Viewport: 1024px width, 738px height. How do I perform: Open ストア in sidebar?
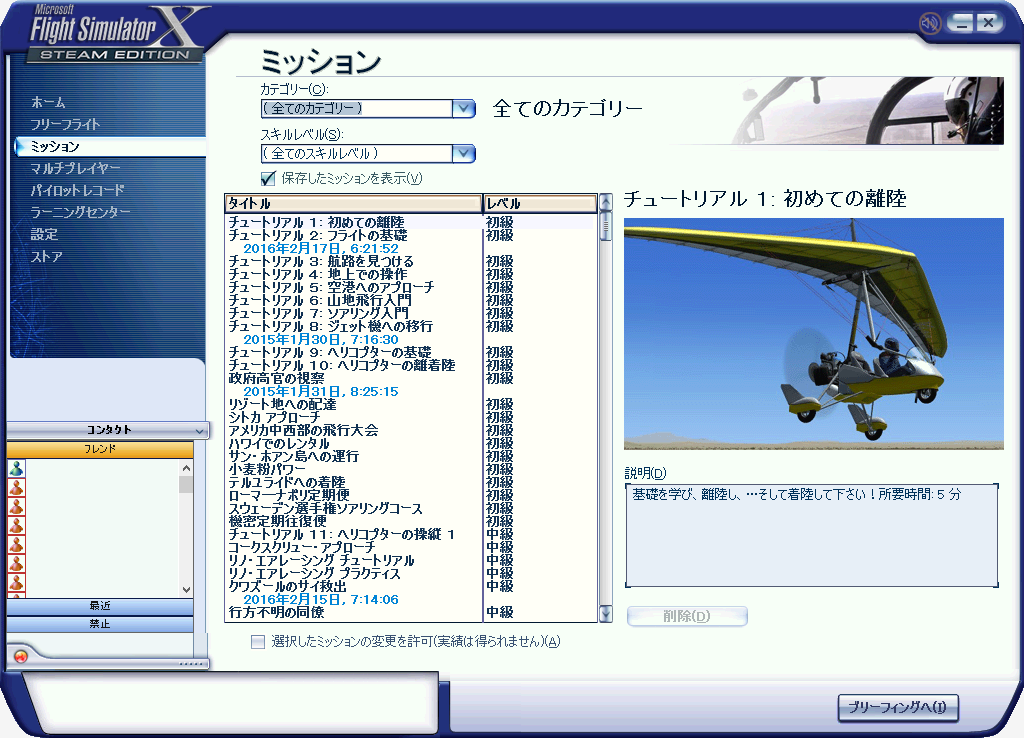[46, 256]
